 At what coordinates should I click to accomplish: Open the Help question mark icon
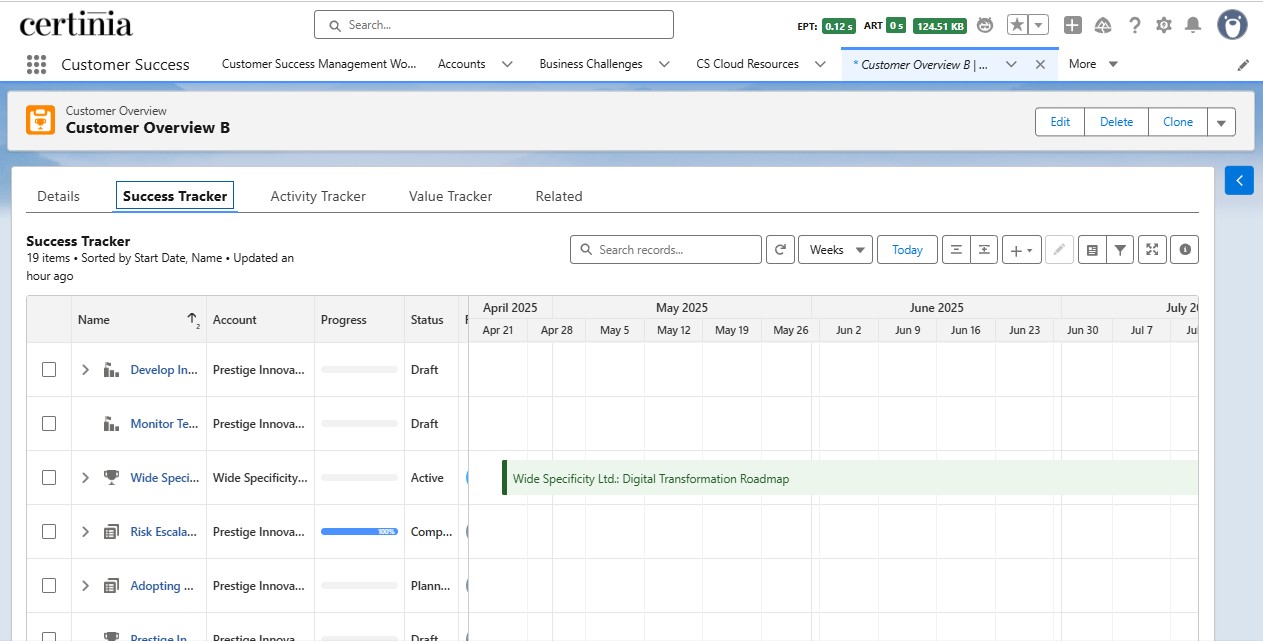(x=1135, y=25)
